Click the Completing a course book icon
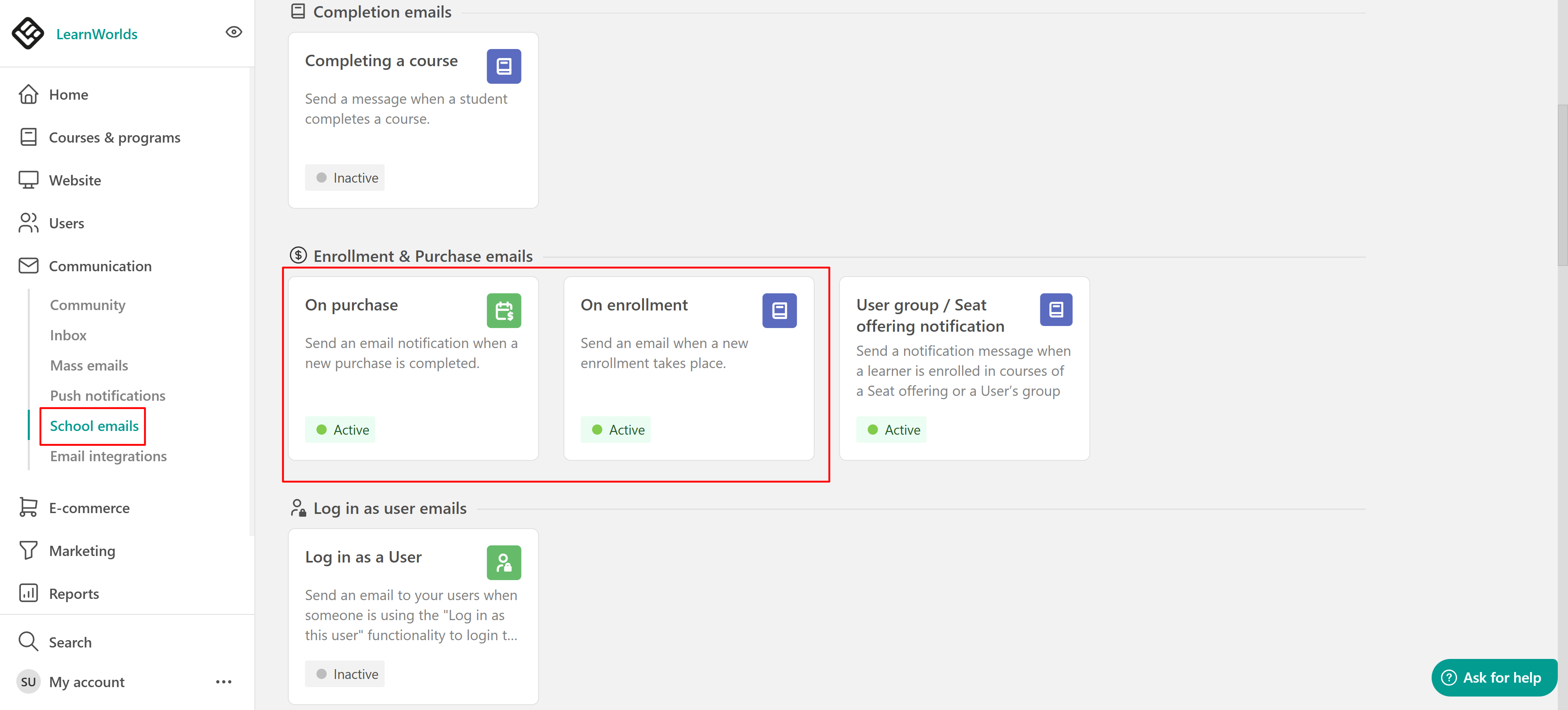Viewport: 1568px width, 710px height. point(503,66)
